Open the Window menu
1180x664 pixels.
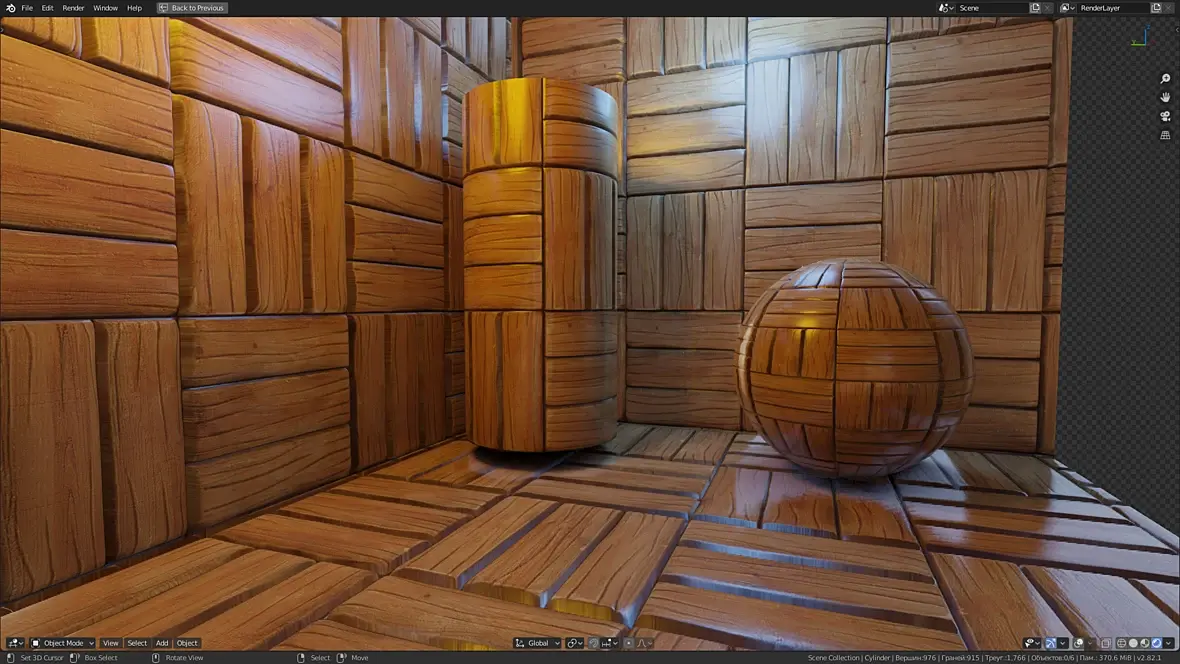click(x=105, y=8)
